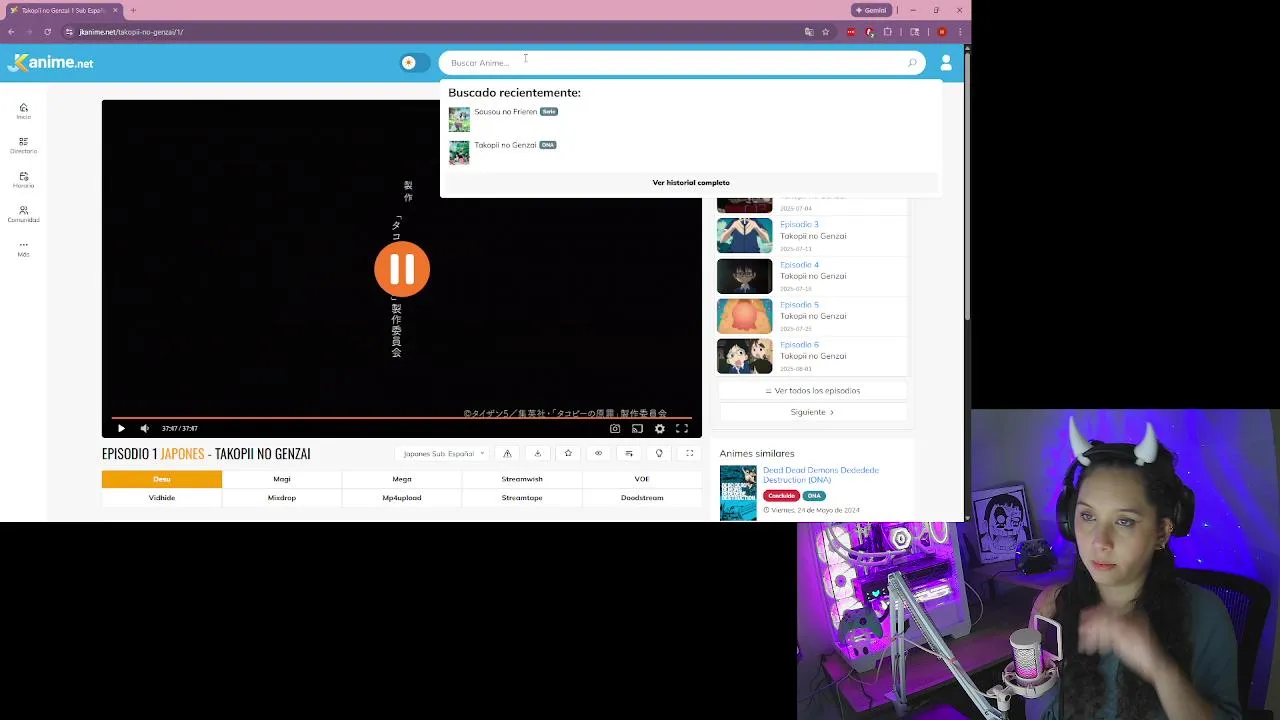Toggle the dark/light theme switch
The width and height of the screenshot is (1280, 720).
[415, 63]
